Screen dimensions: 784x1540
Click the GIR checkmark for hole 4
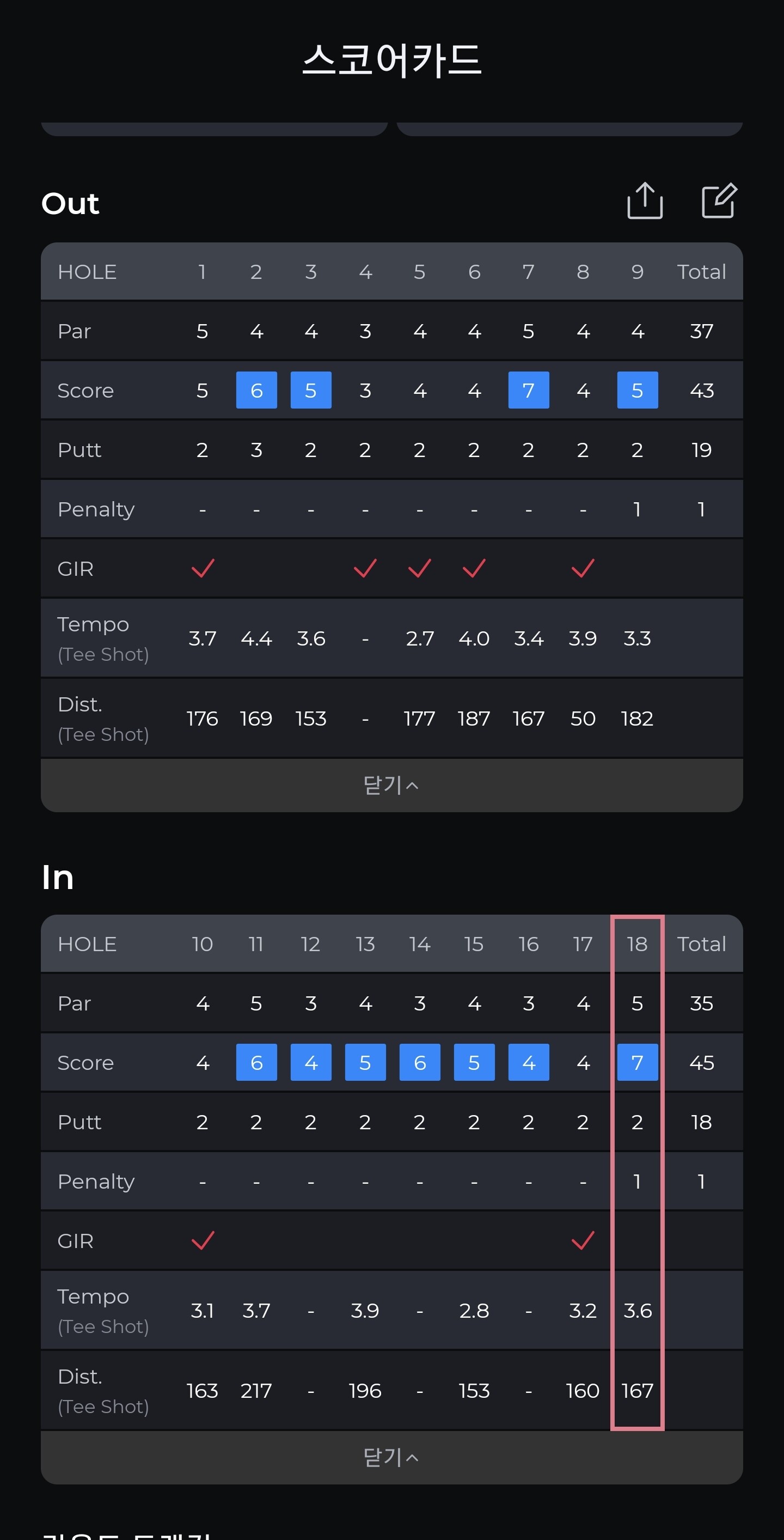(x=365, y=568)
